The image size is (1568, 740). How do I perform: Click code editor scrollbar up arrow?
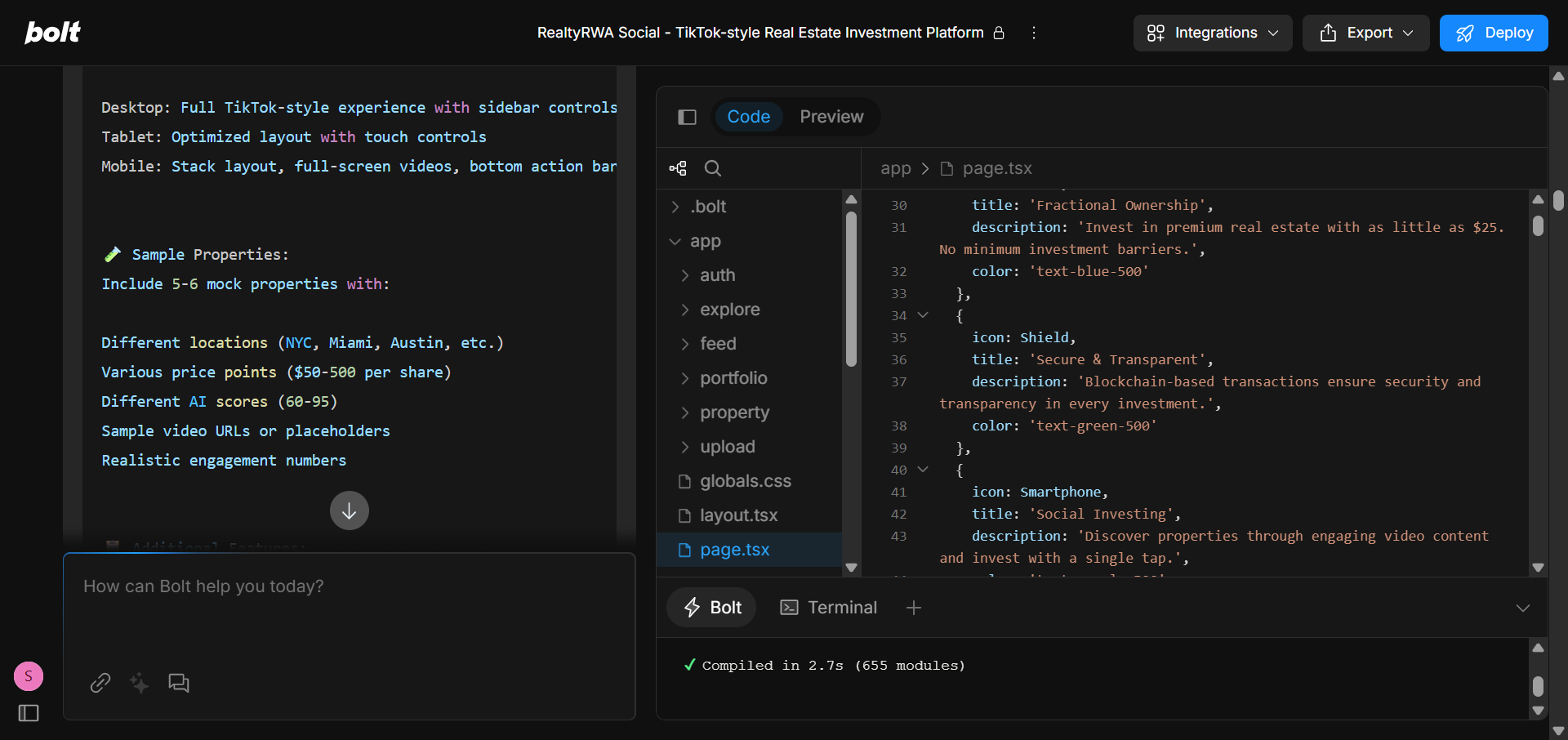[1538, 199]
